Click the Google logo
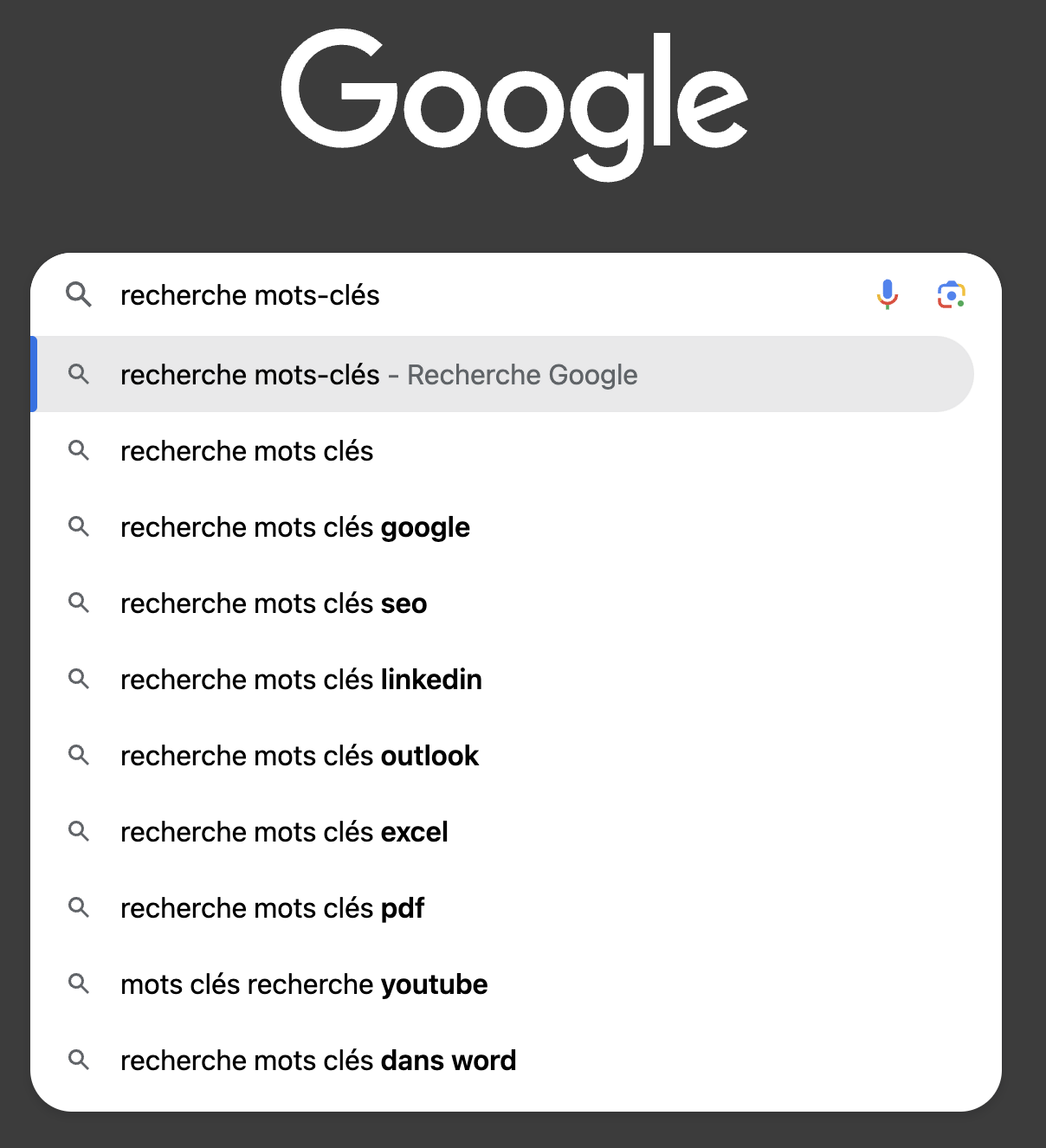 (515, 105)
